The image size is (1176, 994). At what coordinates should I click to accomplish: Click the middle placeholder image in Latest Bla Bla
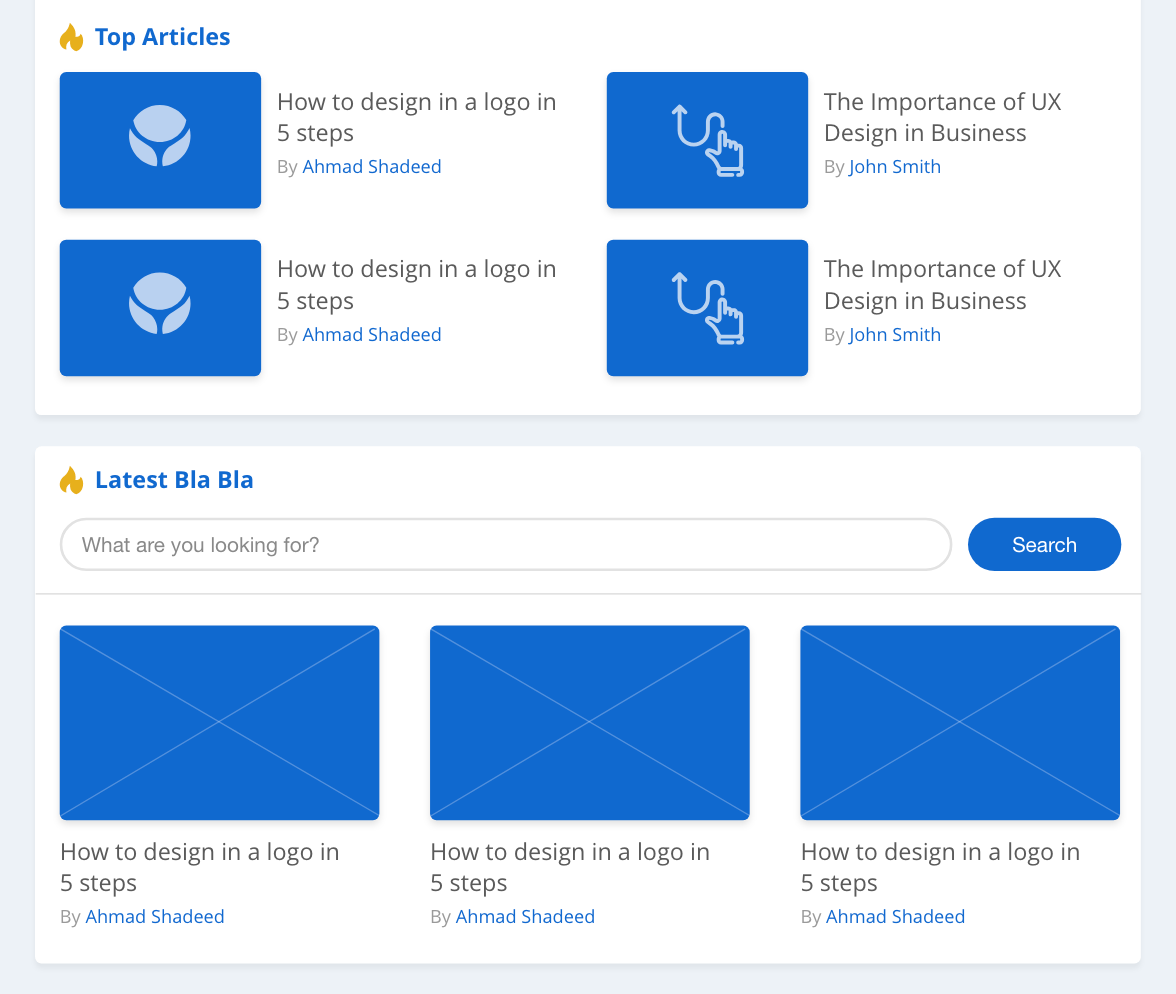(589, 723)
